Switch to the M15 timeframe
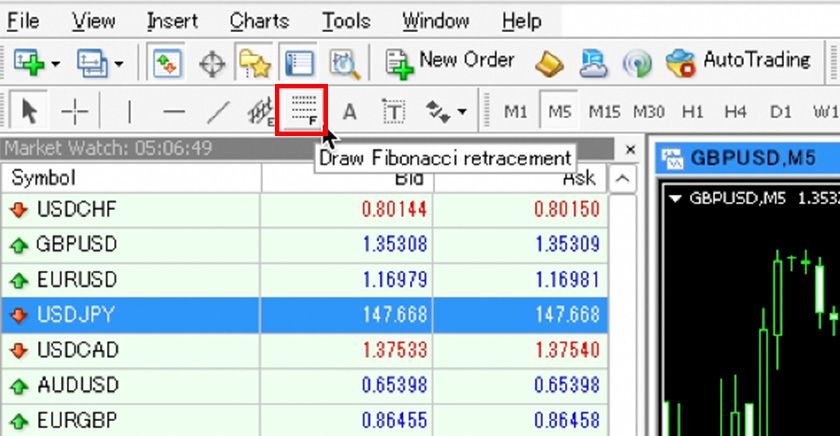The height and width of the screenshot is (436, 840). [x=604, y=111]
